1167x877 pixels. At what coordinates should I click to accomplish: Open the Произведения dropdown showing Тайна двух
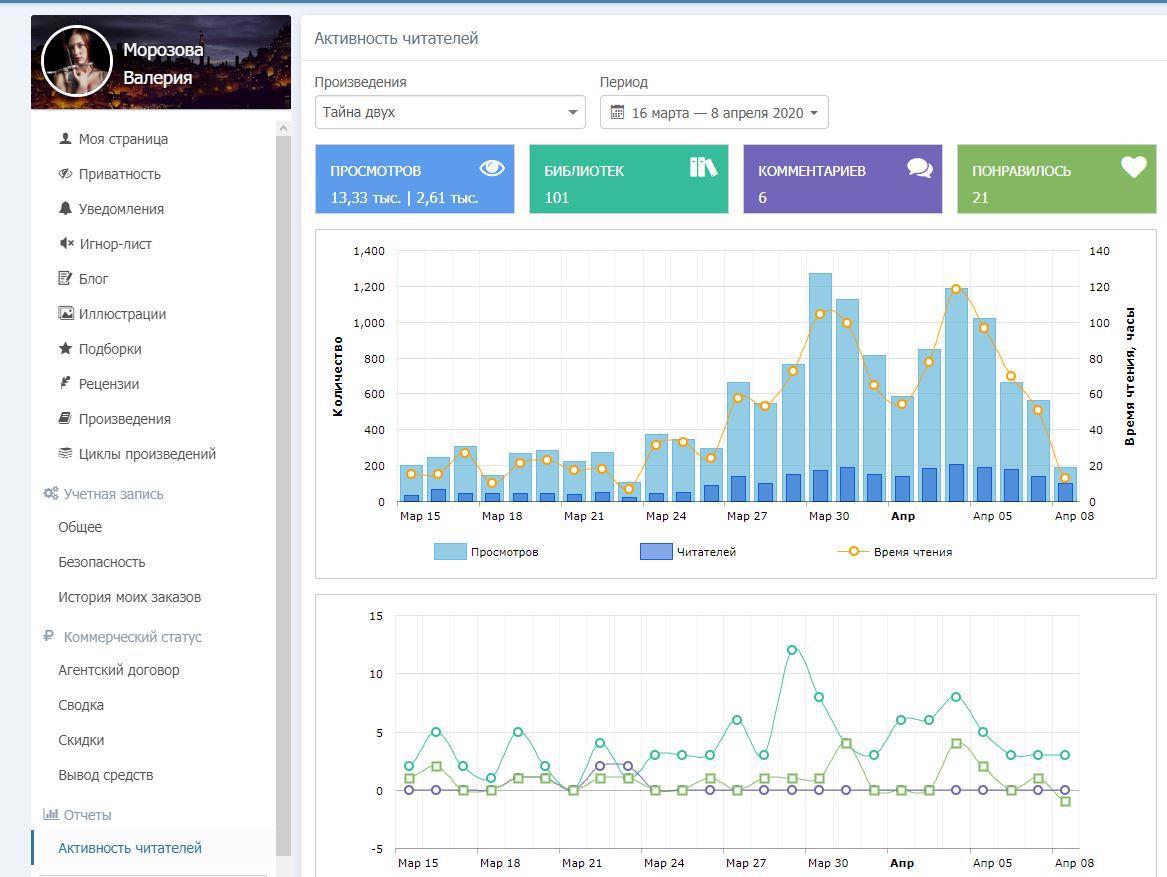[x=449, y=112]
